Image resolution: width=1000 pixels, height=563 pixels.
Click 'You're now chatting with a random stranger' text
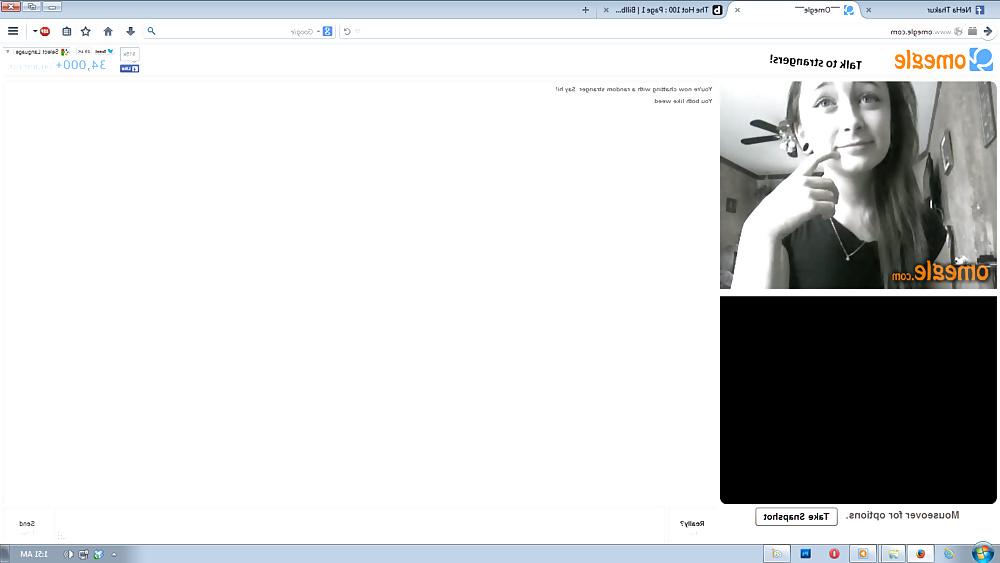point(634,89)
